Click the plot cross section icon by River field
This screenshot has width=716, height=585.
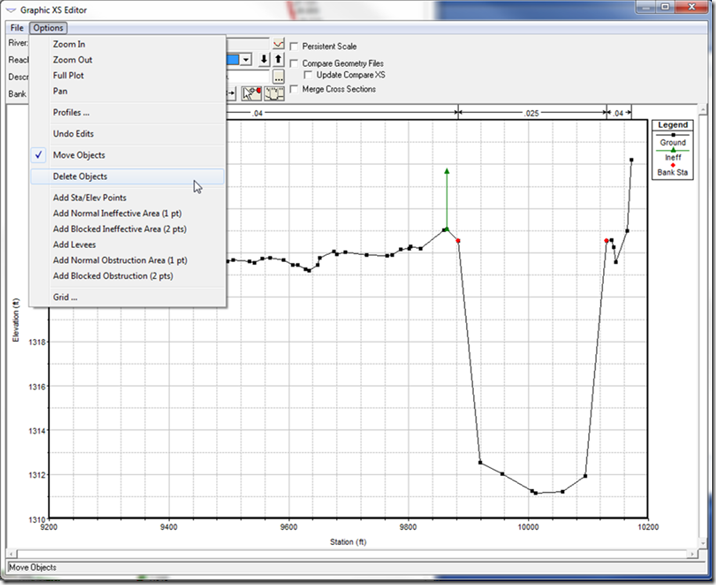[x=278, y=44]
